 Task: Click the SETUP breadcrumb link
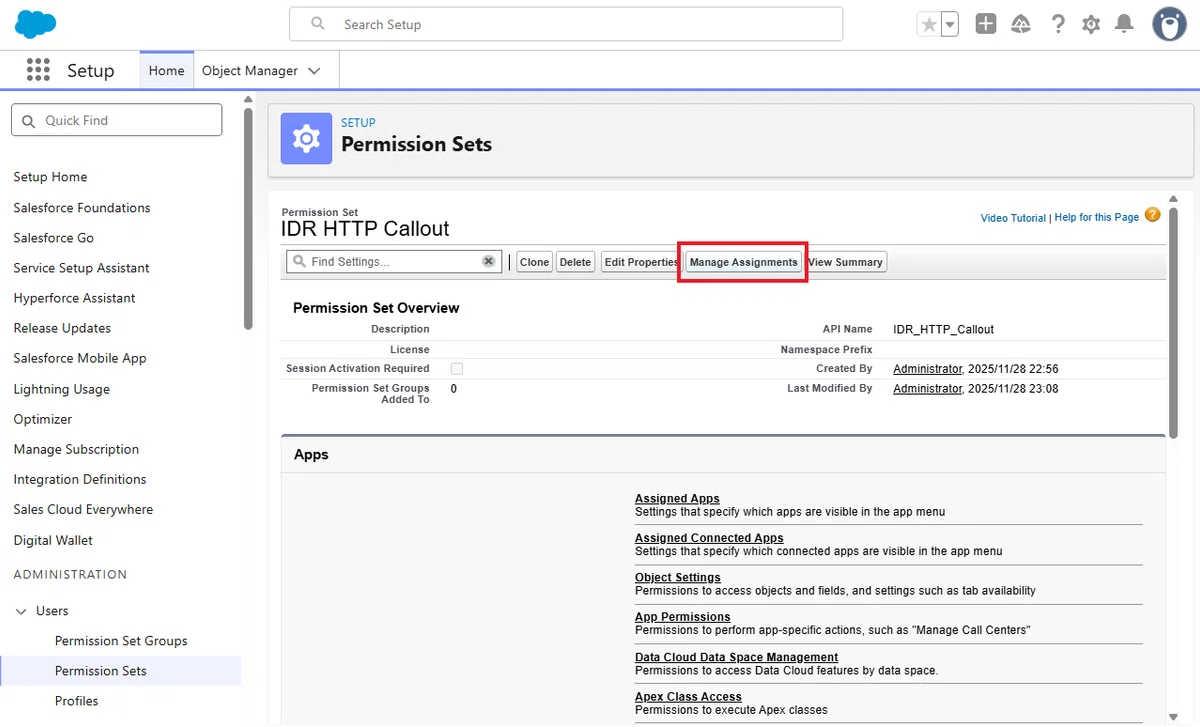tap(358, 123)
